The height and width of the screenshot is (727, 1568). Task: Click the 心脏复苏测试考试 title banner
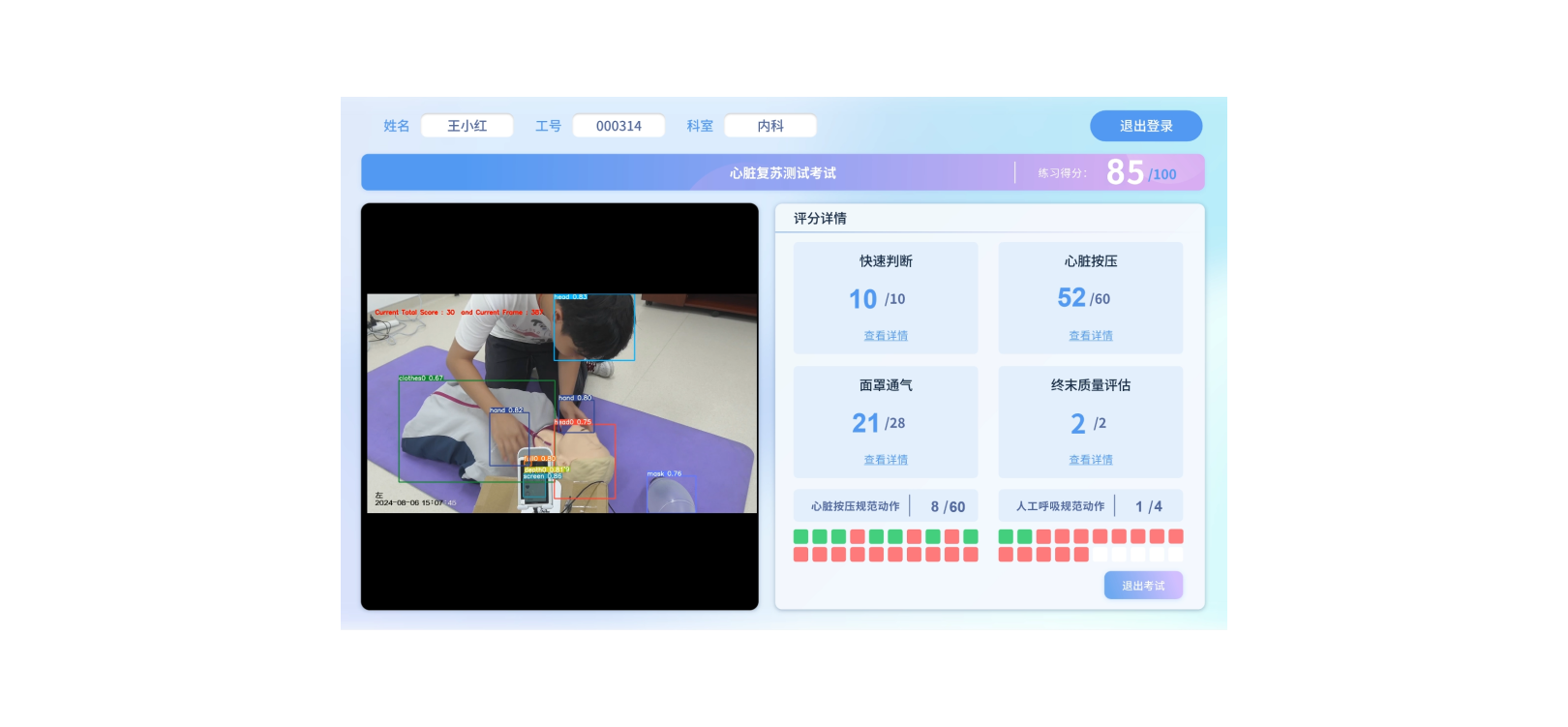[x=782, y=173]
